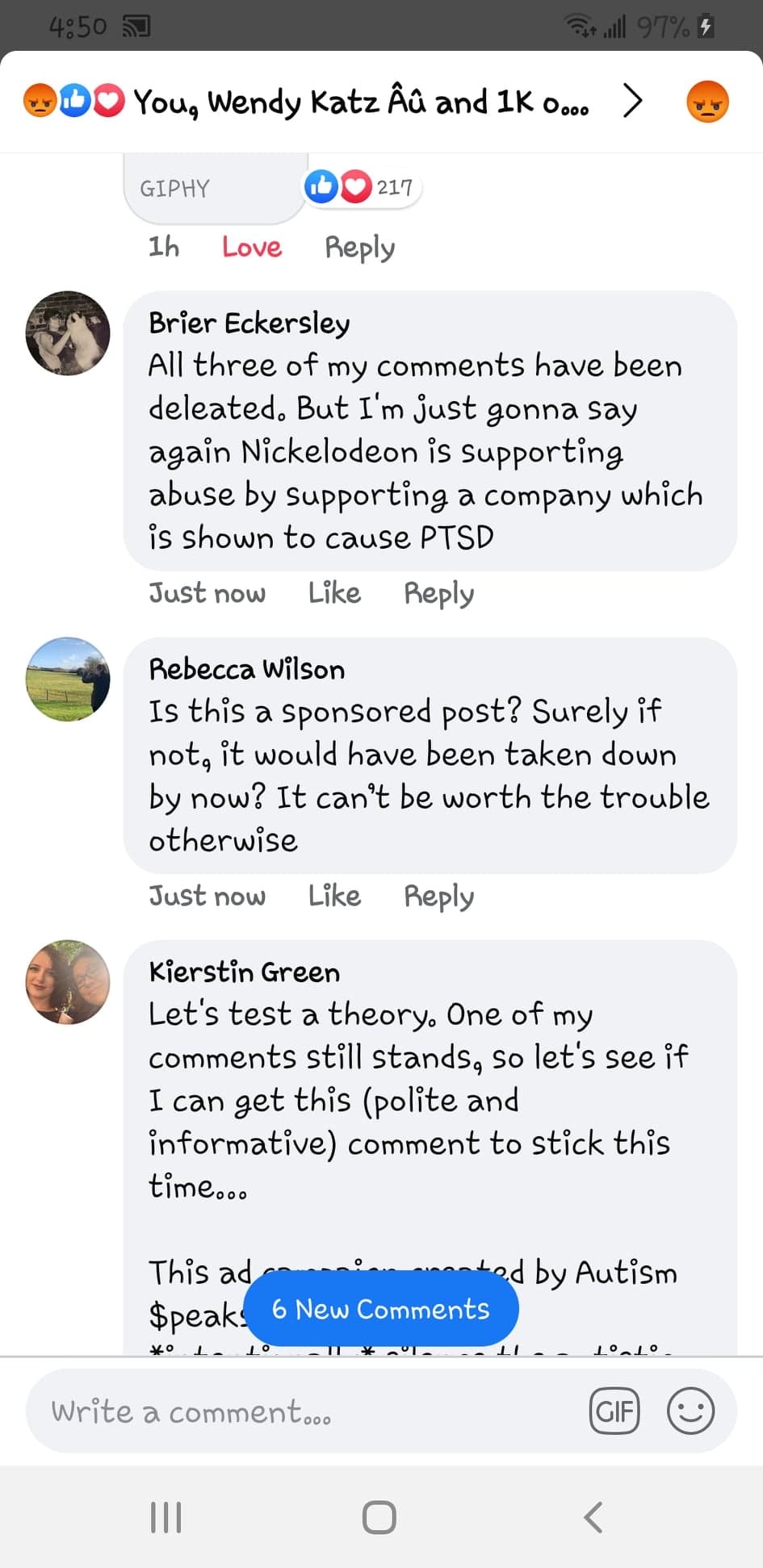
Task: Toggle Love reaction on the GIPHY comment
Action: tap(252, 247)
